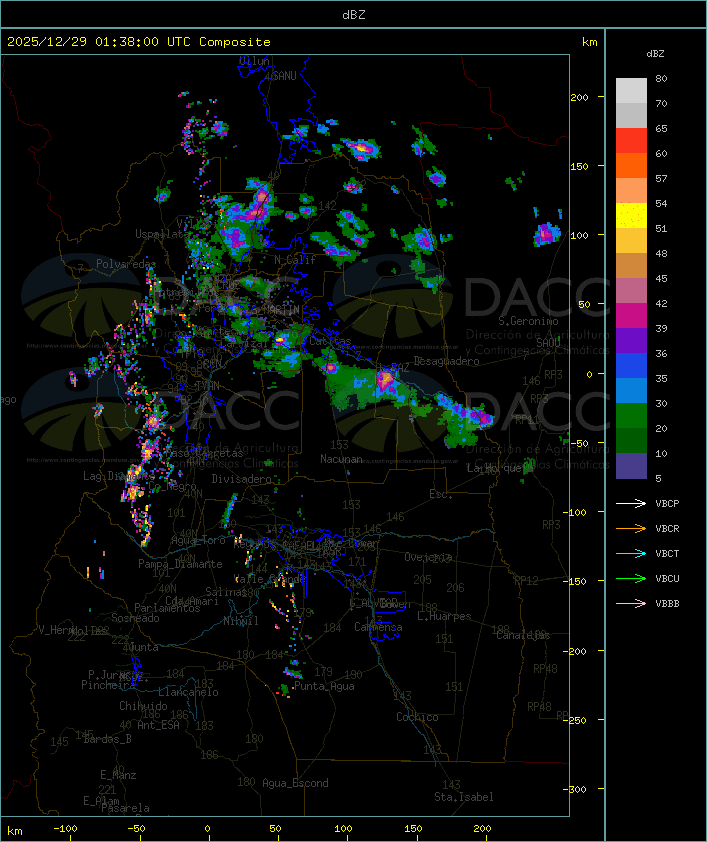Click the Pincheira place label
The image size is (707, 842).
coord(108,685)
